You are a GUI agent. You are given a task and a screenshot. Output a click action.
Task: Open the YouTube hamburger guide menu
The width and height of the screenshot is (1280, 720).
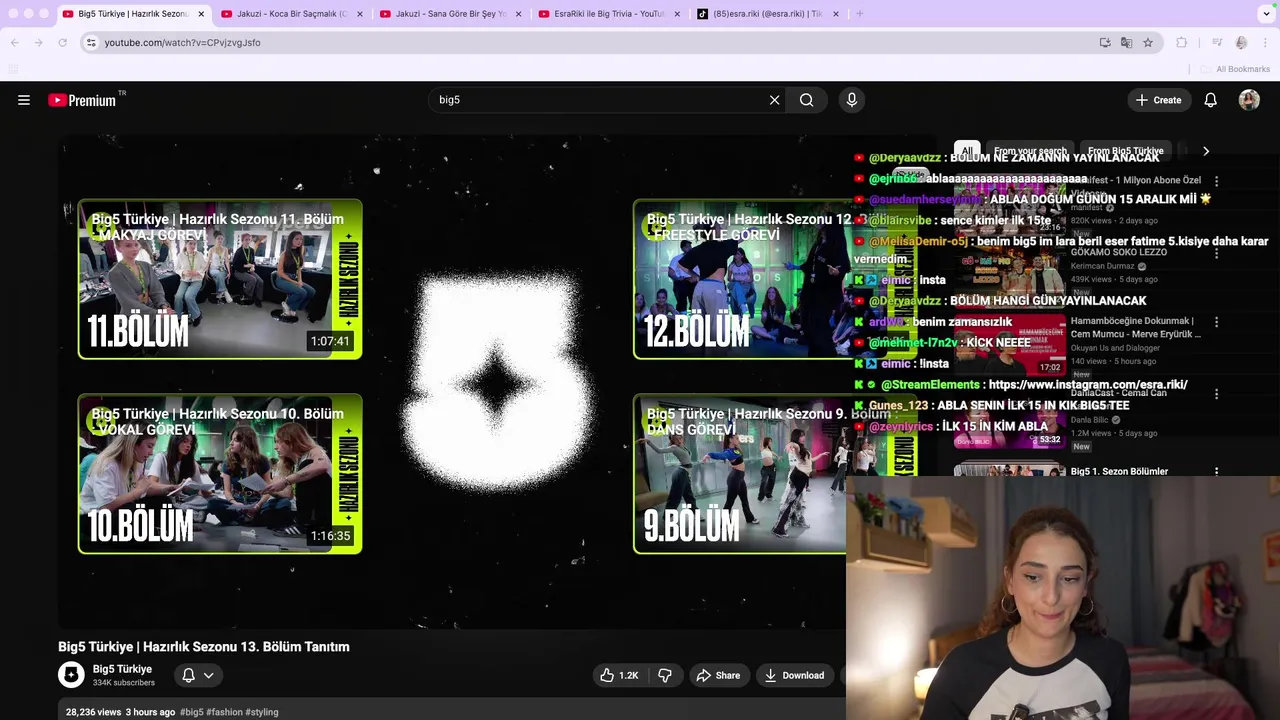tap(24, 100)
